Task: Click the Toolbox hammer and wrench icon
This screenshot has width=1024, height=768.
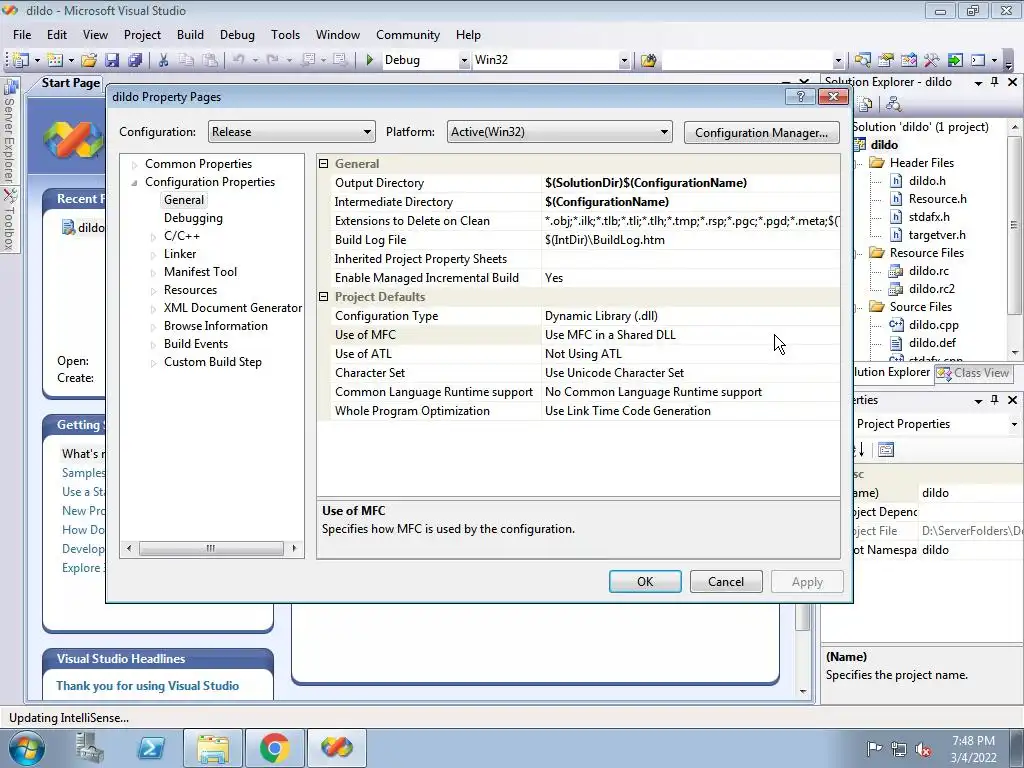Action: tap(931, 60)
